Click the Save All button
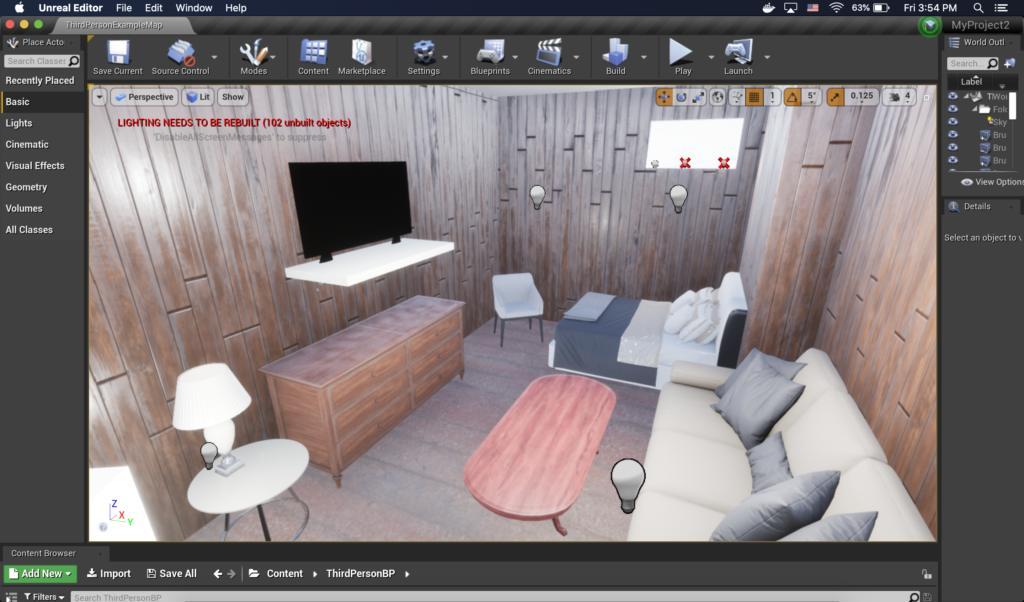 [x=172, y=574]
